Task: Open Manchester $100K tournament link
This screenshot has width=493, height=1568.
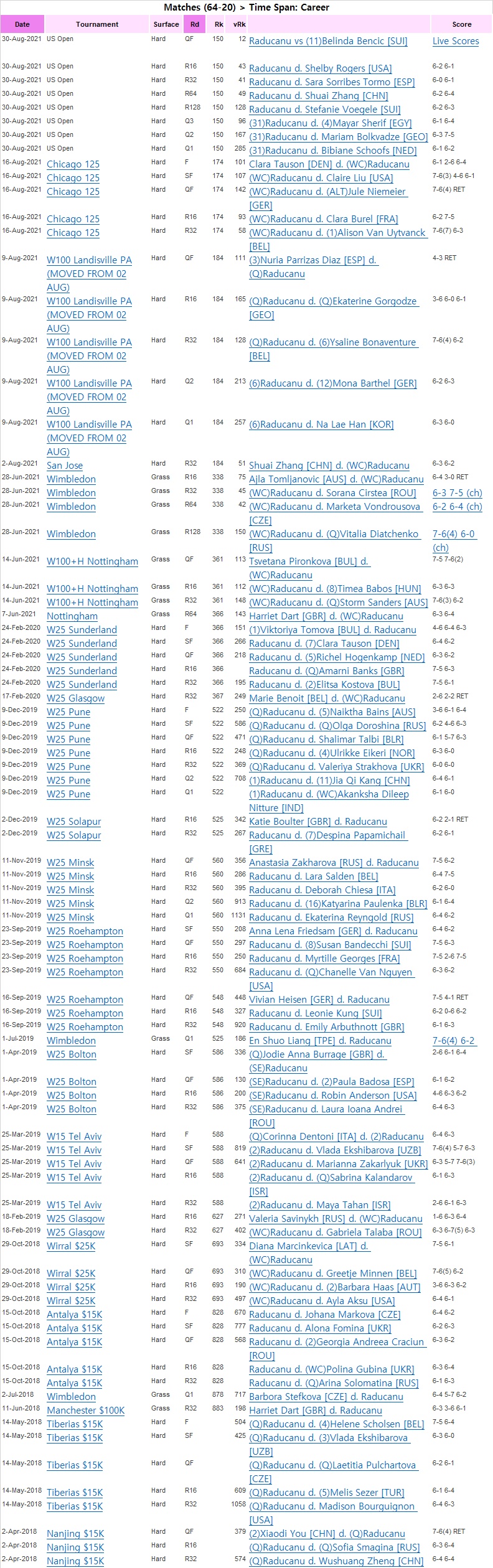Action: (86, 1411)
